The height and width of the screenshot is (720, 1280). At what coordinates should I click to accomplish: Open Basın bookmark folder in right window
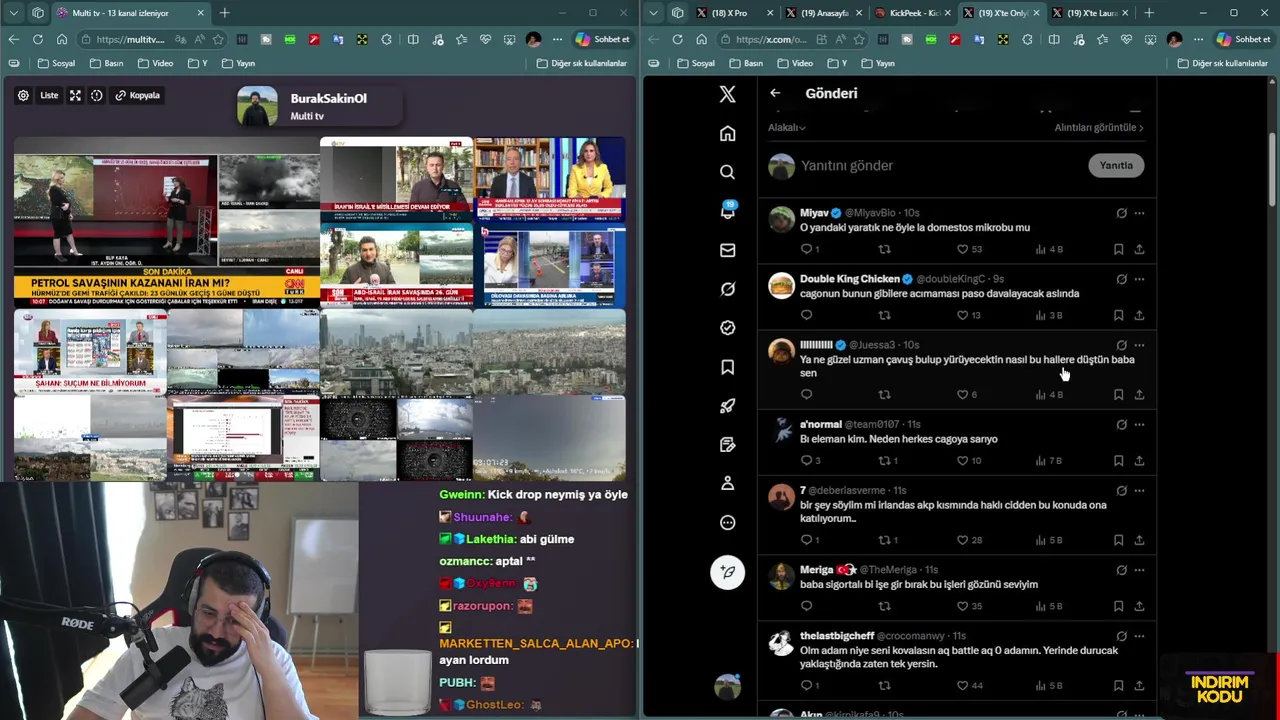tap(745, 63)
